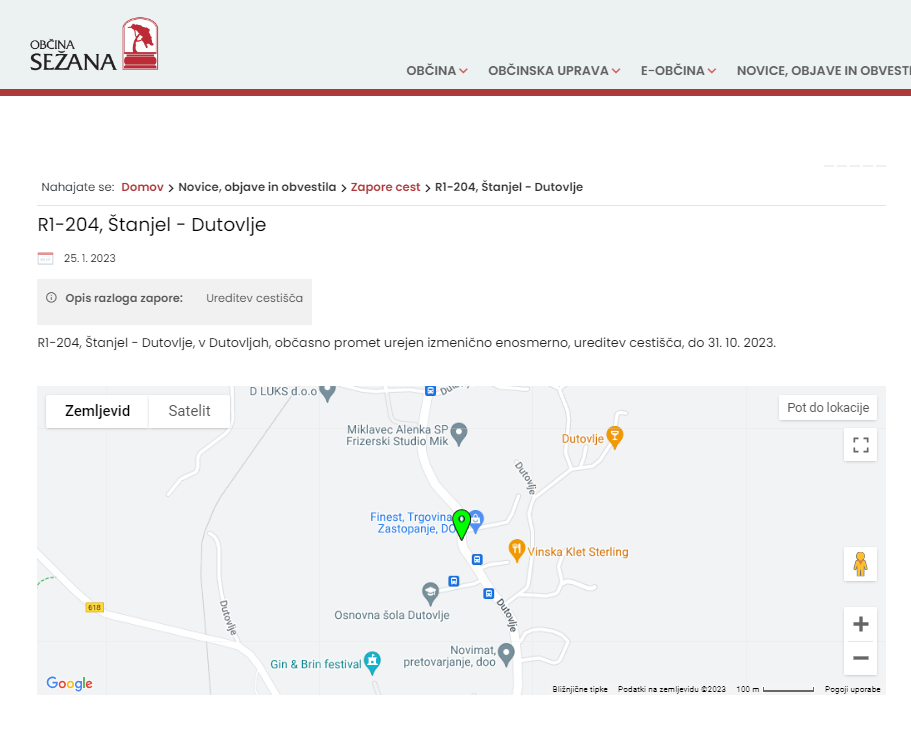Screen dimensions: 911x747
Task: Open the Gin & Brin festival marker
Action: tap(372, 661)
